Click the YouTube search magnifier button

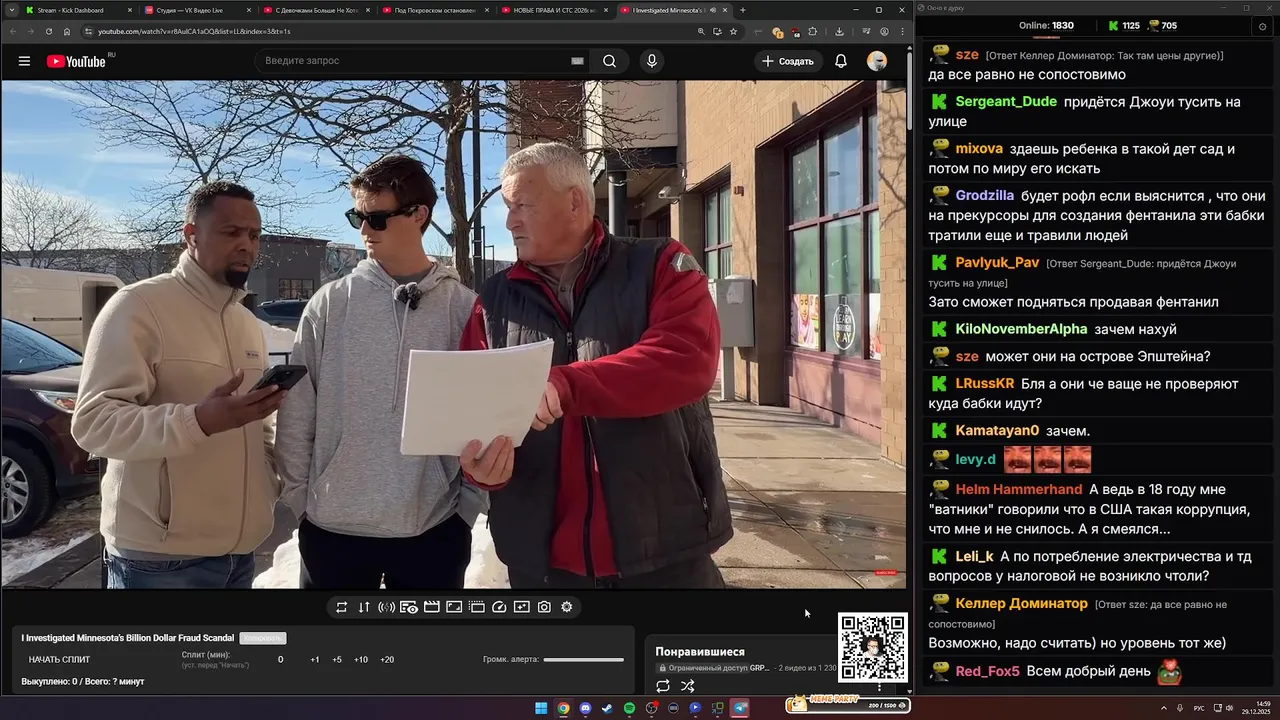(609, 61)
